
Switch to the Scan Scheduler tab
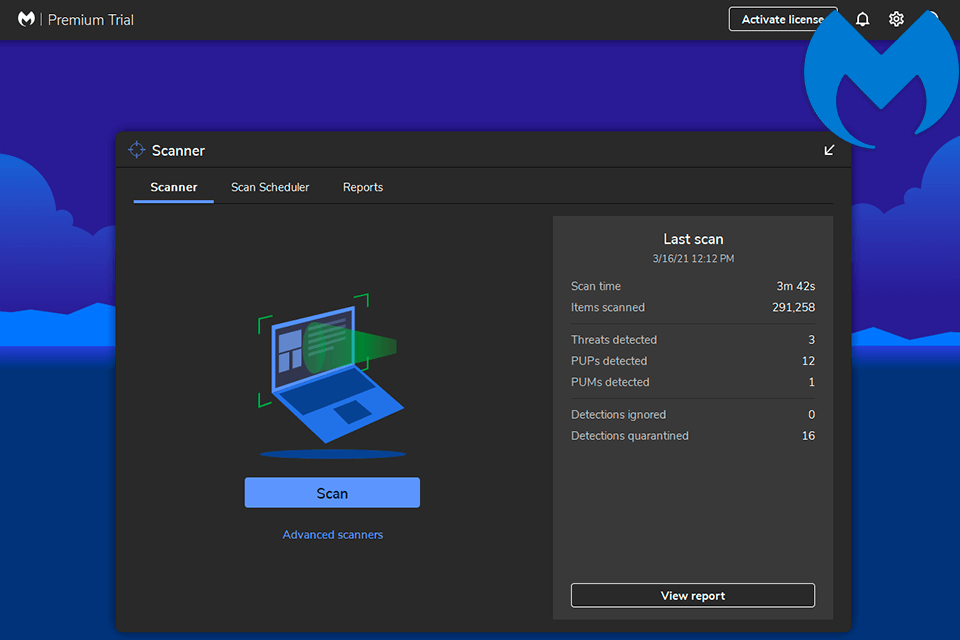point(270,187)
